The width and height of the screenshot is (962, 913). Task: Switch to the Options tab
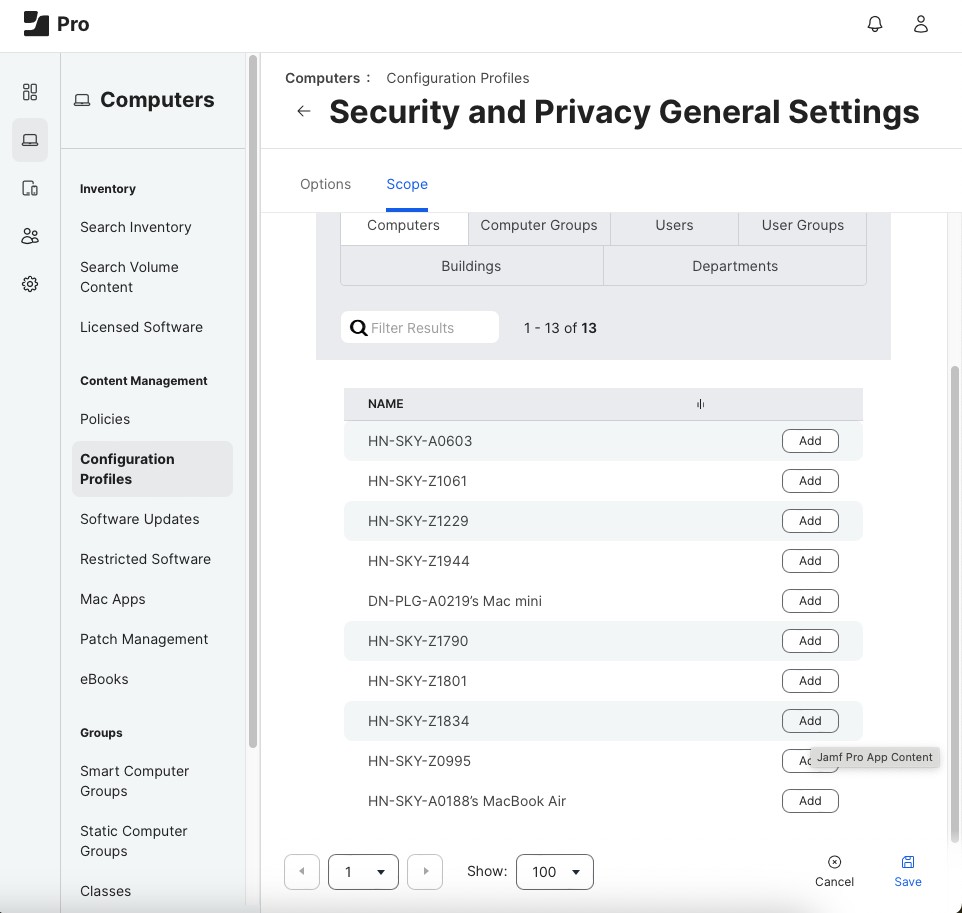pyautogui.click(x=325, y=184)
